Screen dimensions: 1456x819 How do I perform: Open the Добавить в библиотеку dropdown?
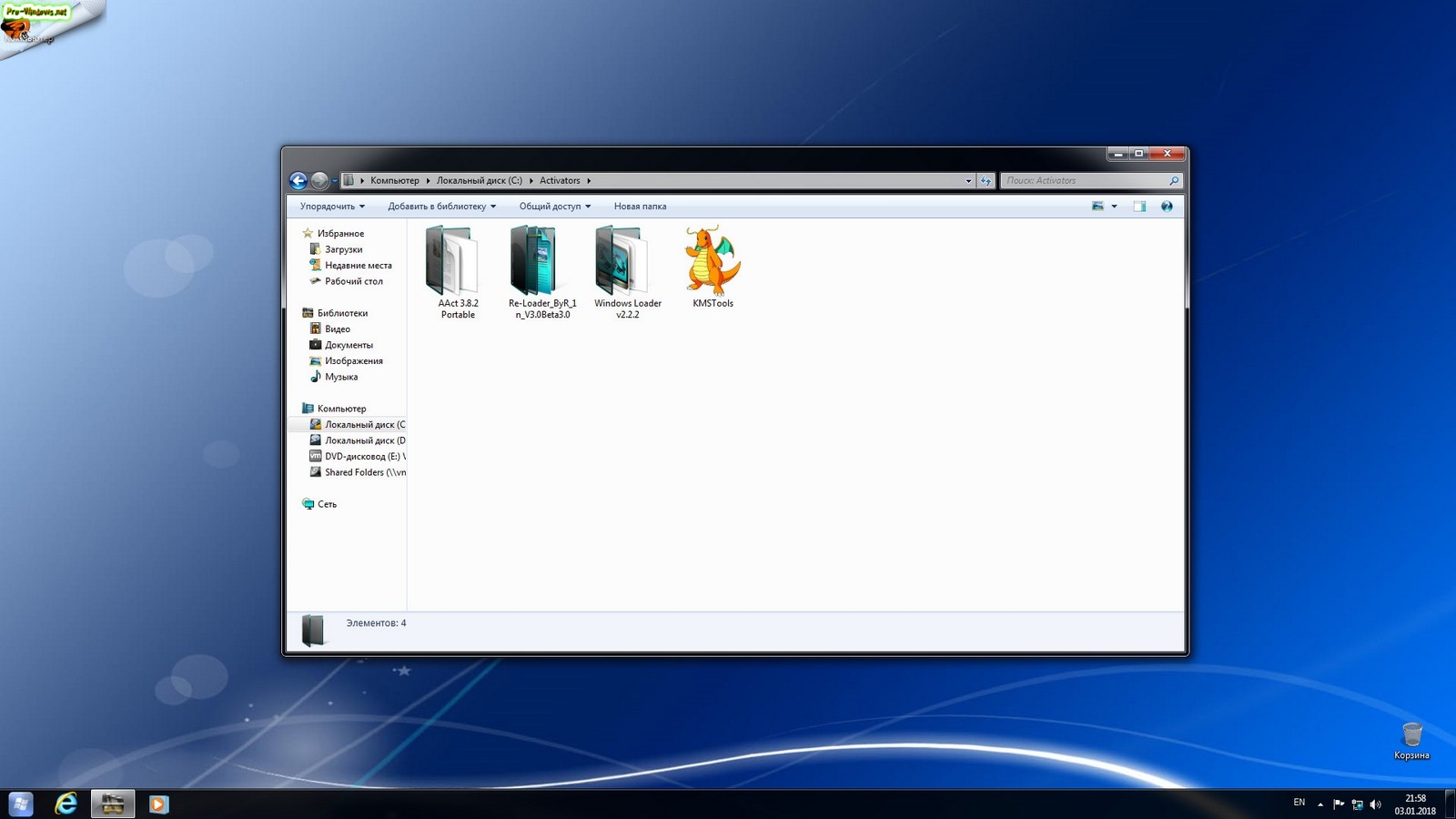coord(442,207)
